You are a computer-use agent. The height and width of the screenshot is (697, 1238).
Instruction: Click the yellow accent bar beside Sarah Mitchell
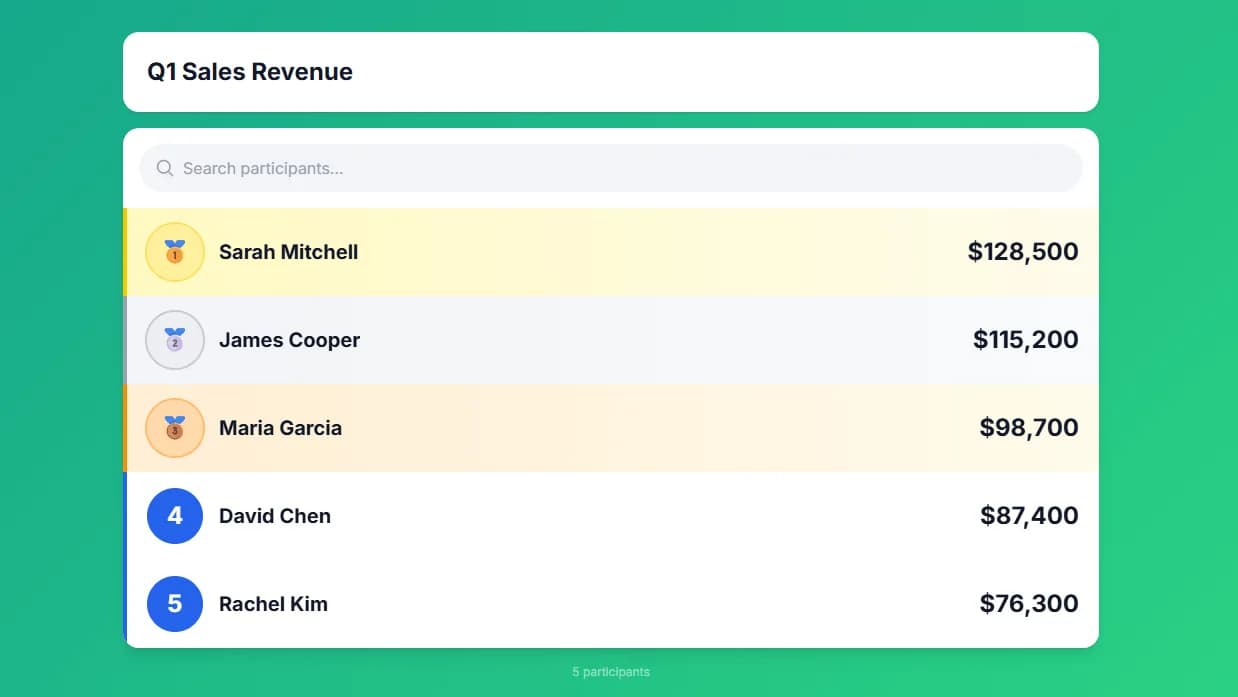(126, 252)
